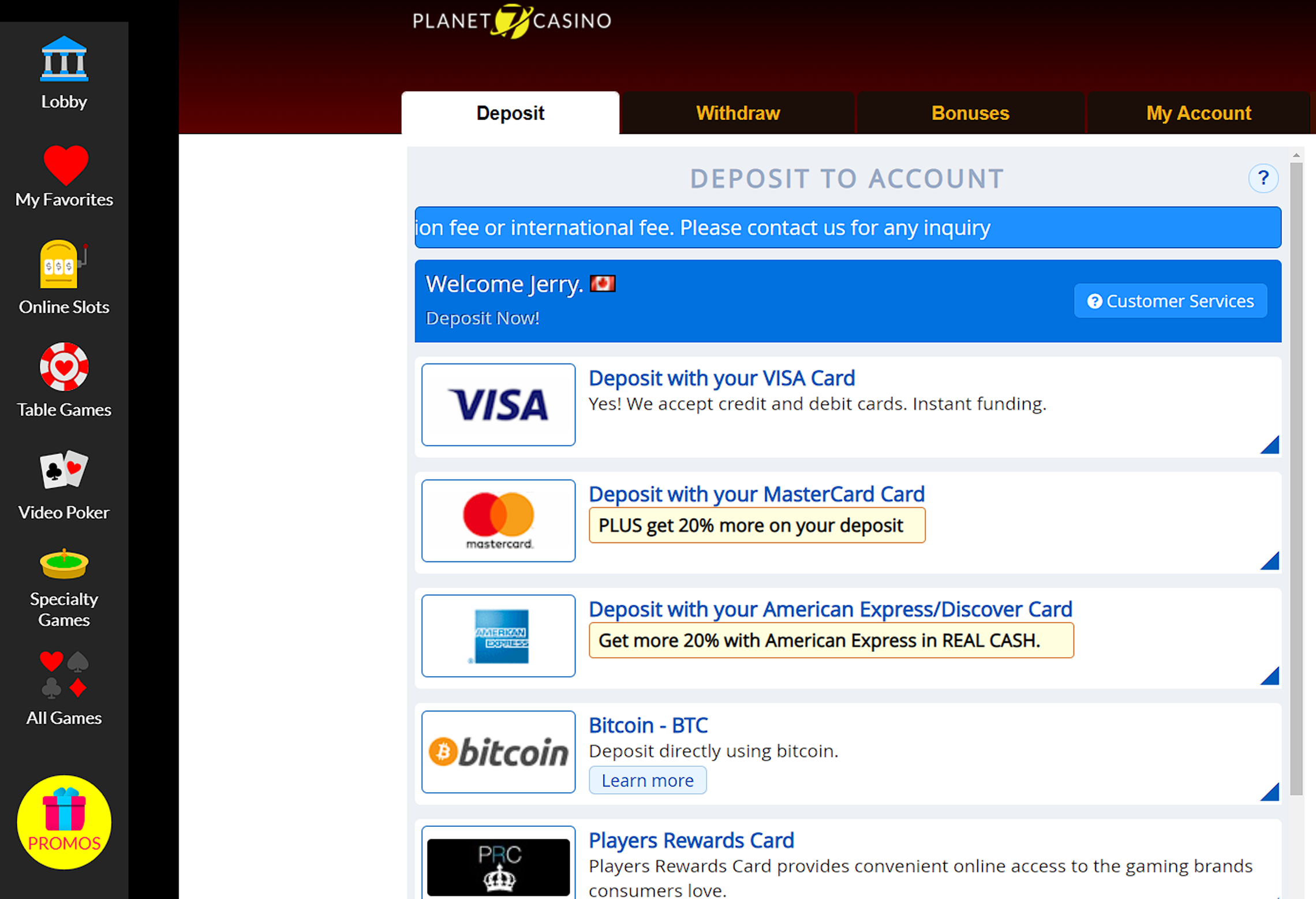Expand VISA deposit option blue corner arrow

tap(1270, 445)
